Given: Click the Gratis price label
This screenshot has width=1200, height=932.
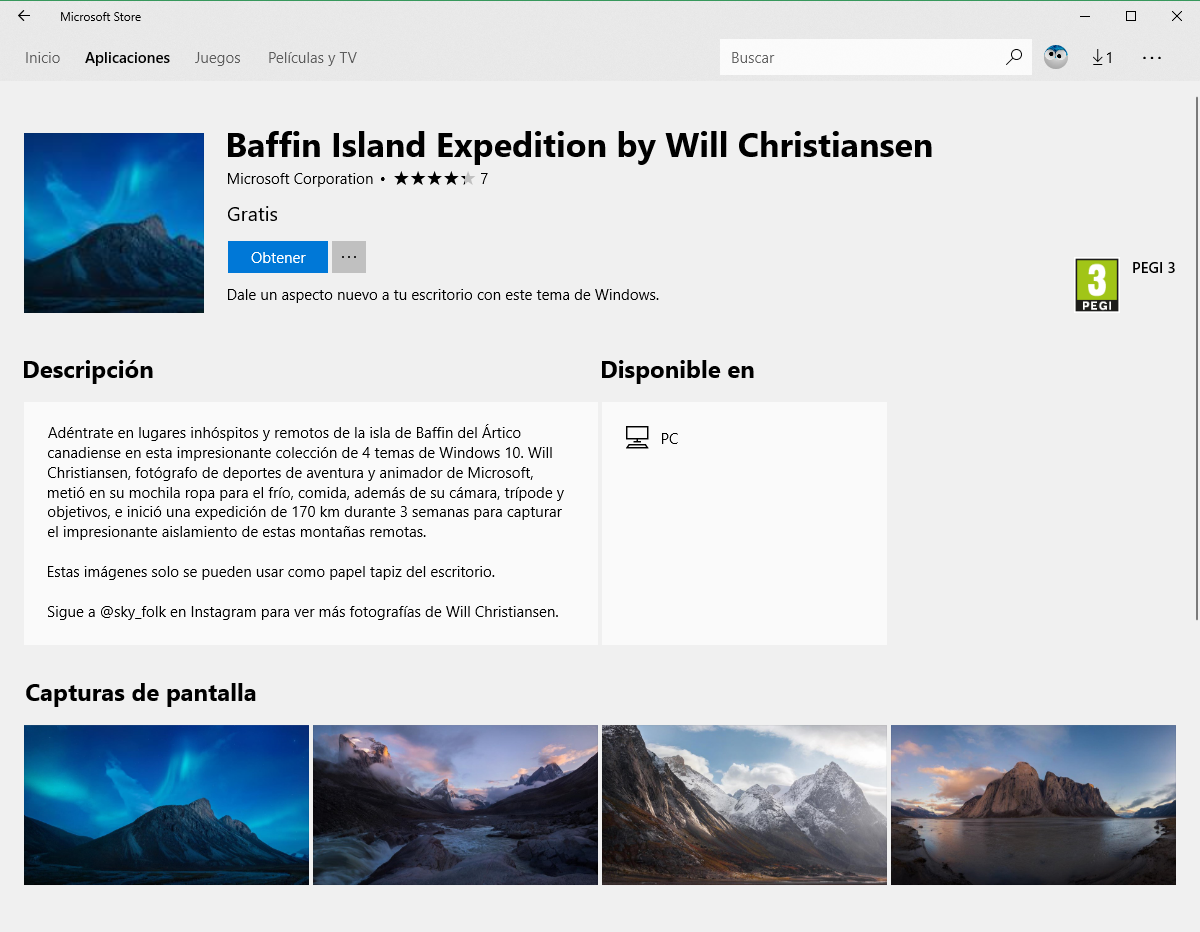Looking at the screenshot, I should coord(252,214).
